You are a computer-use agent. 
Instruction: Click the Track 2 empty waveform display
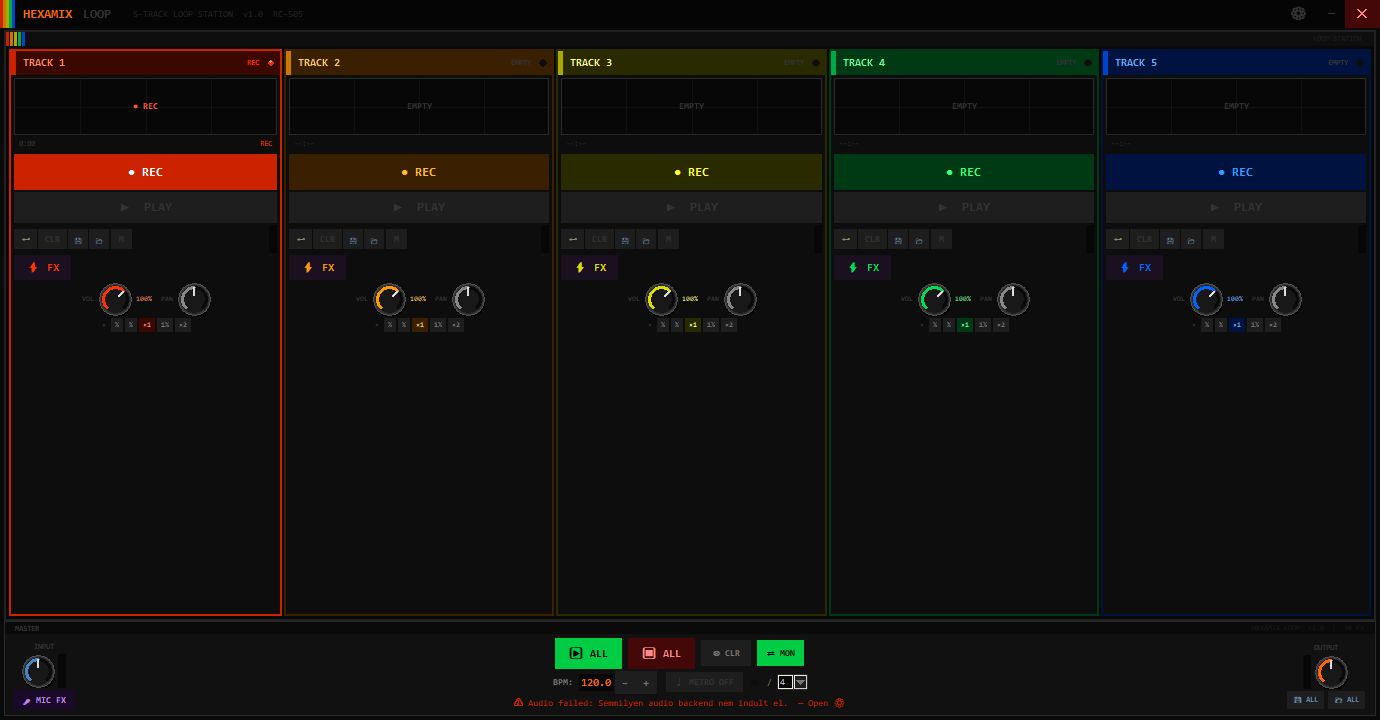click(419, 106)
